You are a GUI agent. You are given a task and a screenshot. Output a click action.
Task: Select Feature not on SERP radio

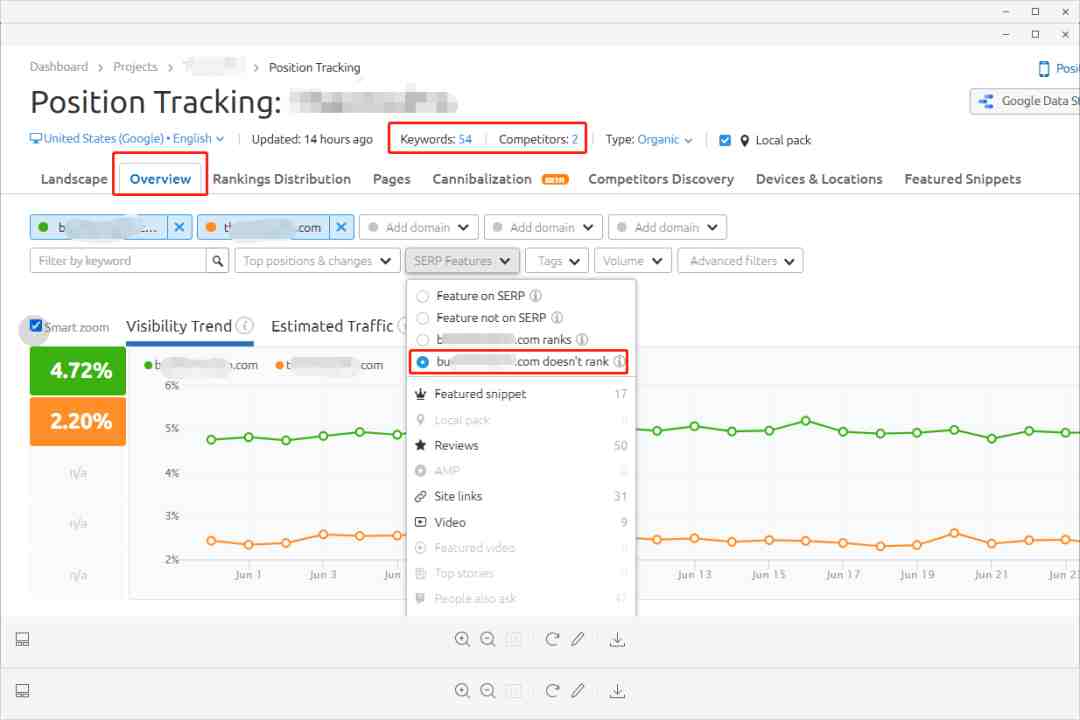[423, 318]
